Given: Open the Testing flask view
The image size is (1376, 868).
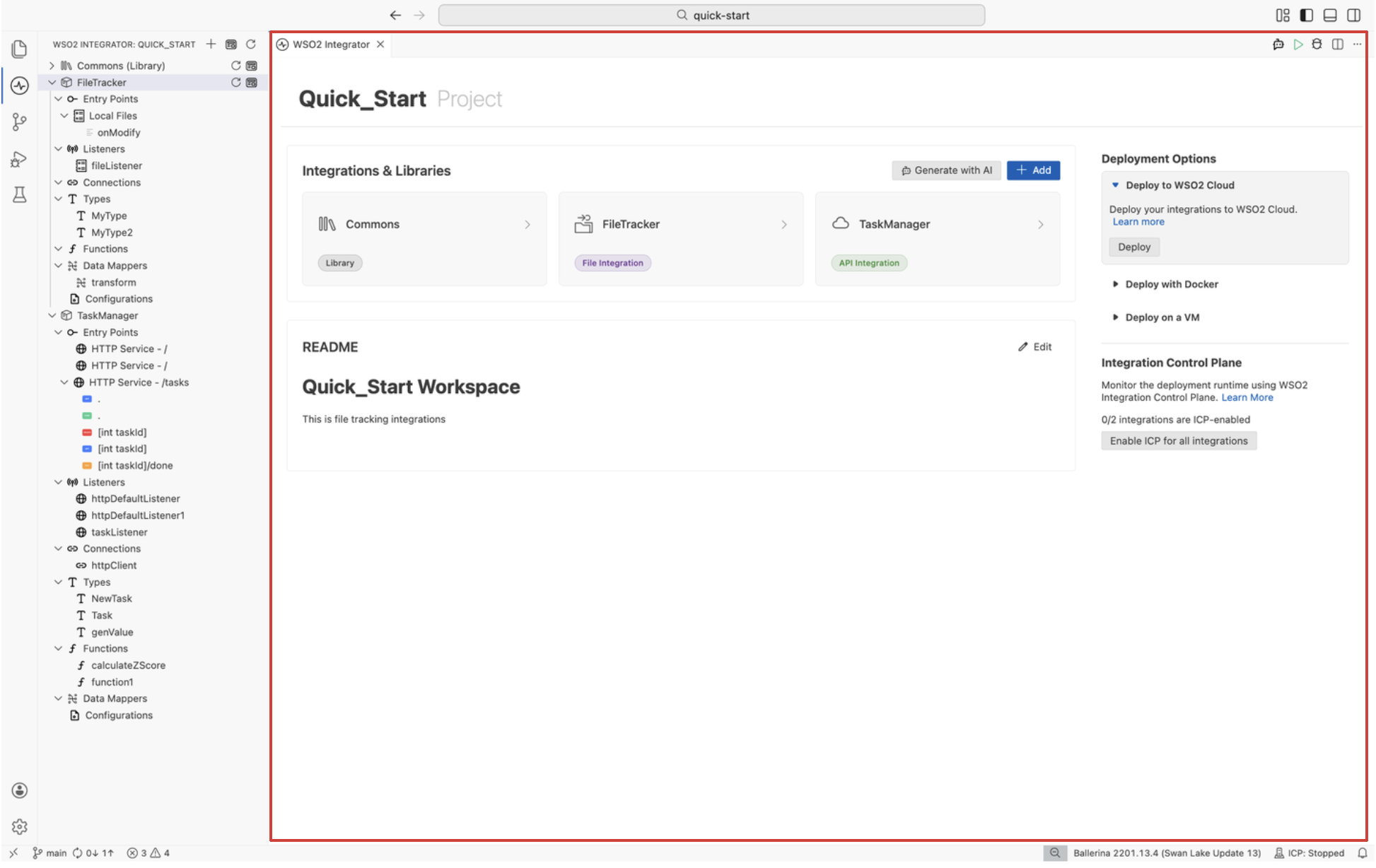Looking at the screenshot, I should pos(20,195).
